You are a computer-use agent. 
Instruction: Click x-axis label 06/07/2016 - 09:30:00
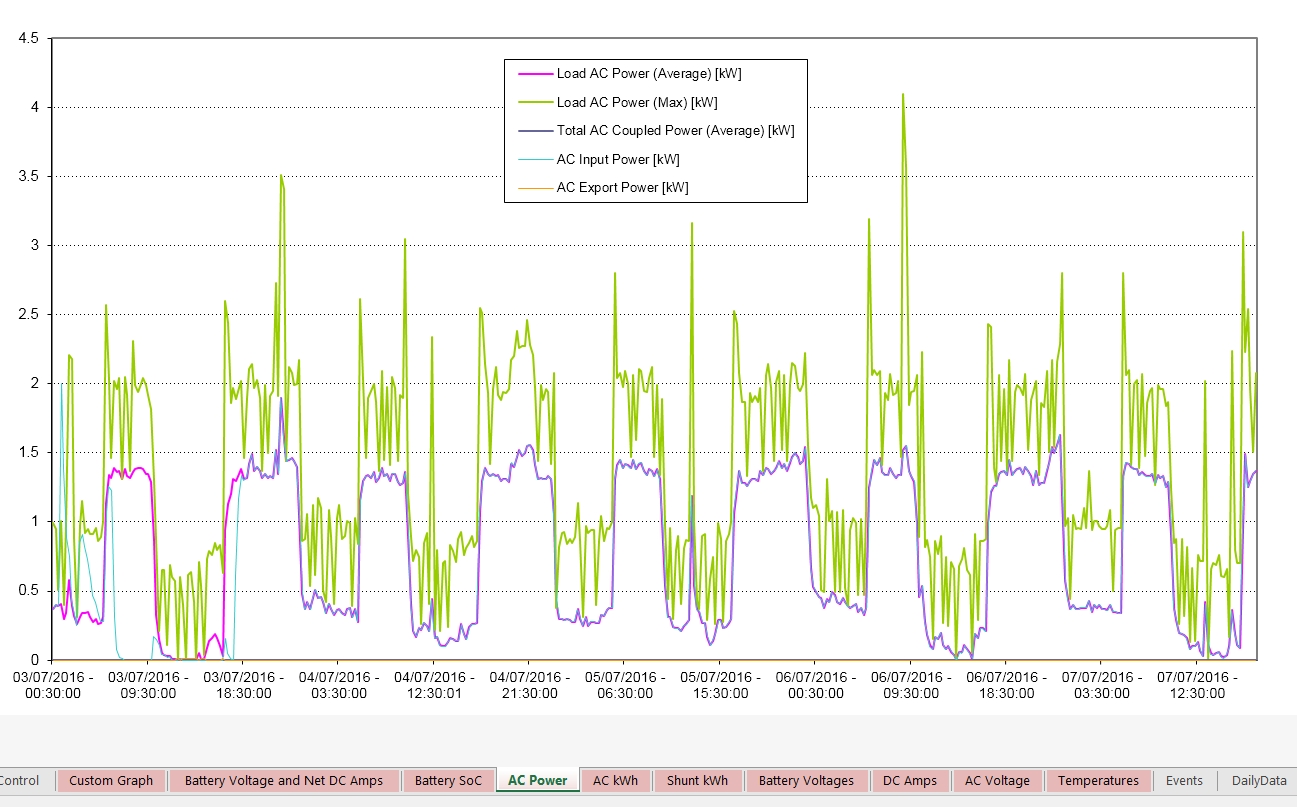click(911, 685)
